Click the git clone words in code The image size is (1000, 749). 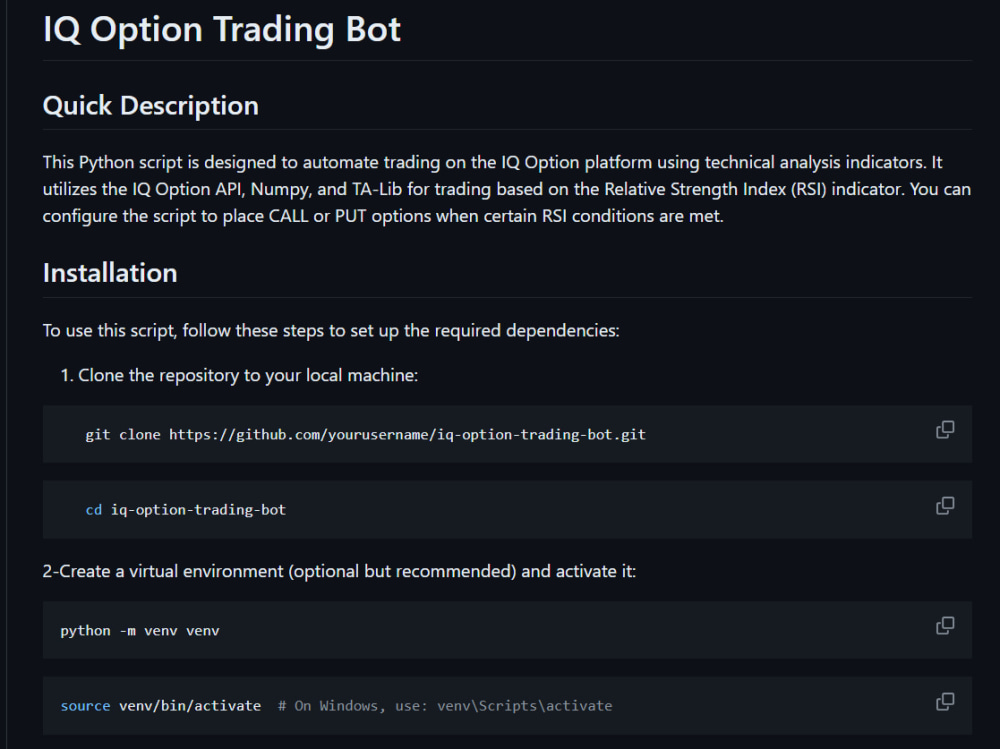coord(122,435)
